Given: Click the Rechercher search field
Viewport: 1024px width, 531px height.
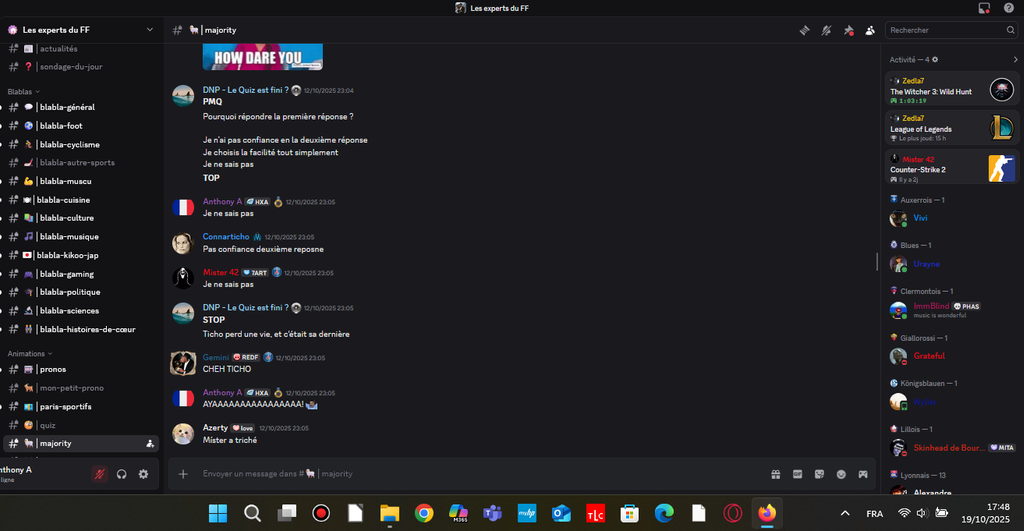Looking at the screenshot, I should point(952,30).
